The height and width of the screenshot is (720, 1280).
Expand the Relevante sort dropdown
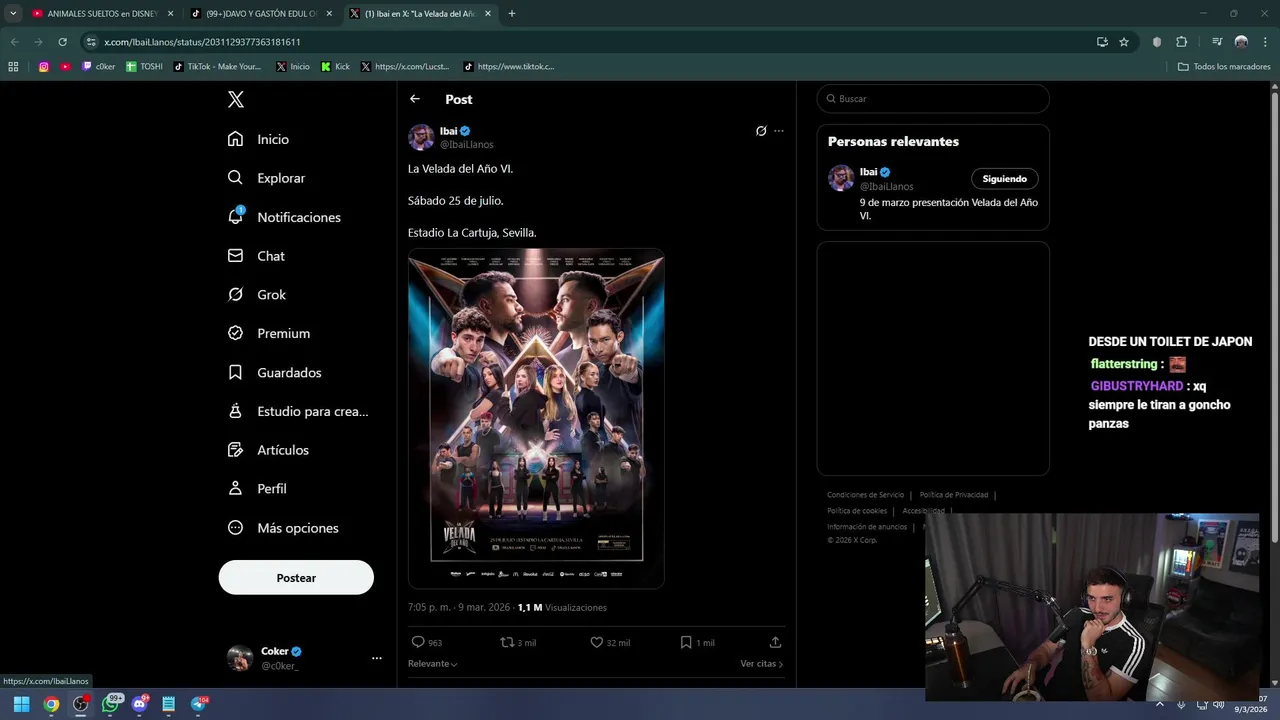433,664
